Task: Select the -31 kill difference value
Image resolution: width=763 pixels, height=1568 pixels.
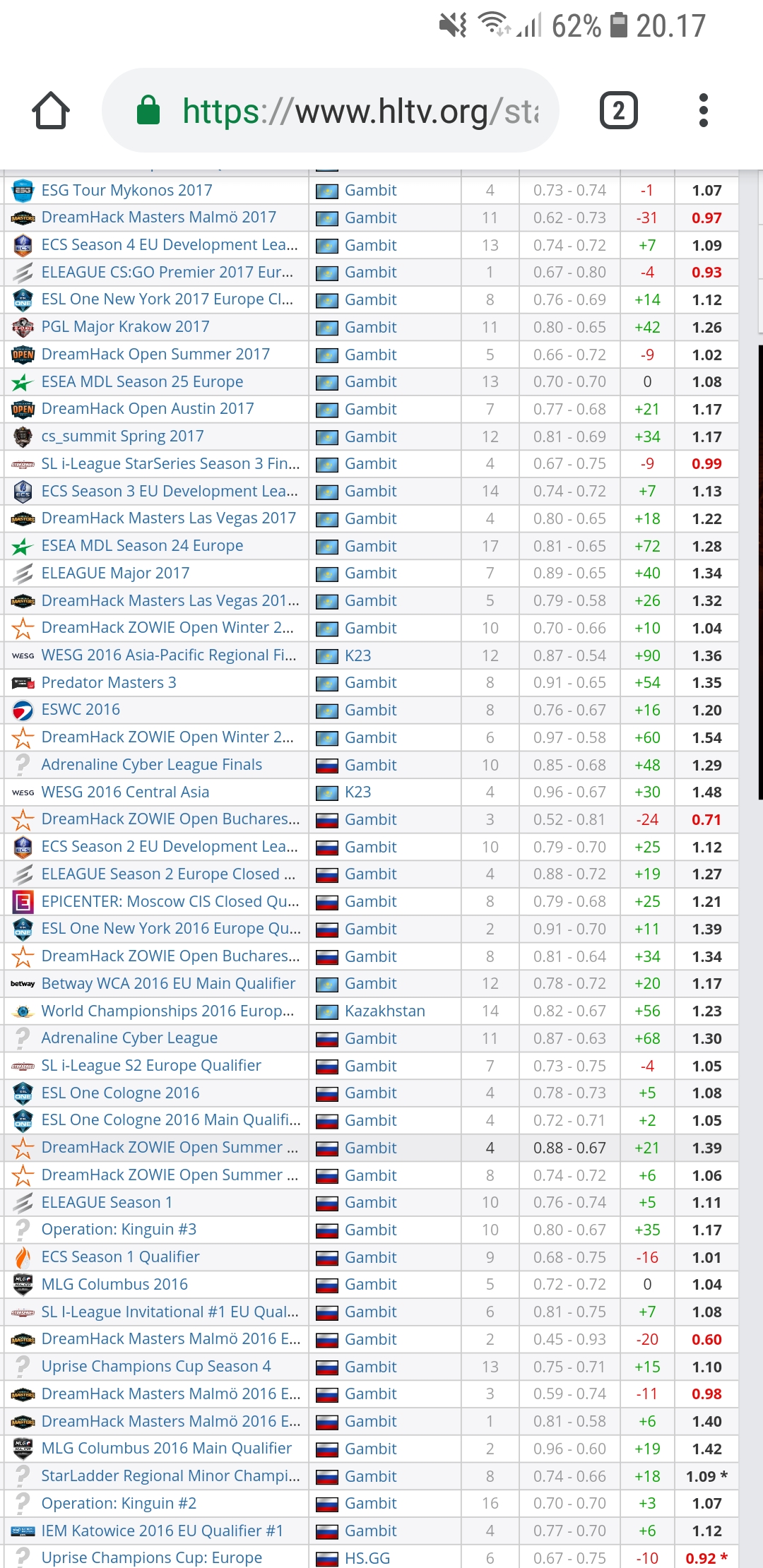Action: coord(647,218)
